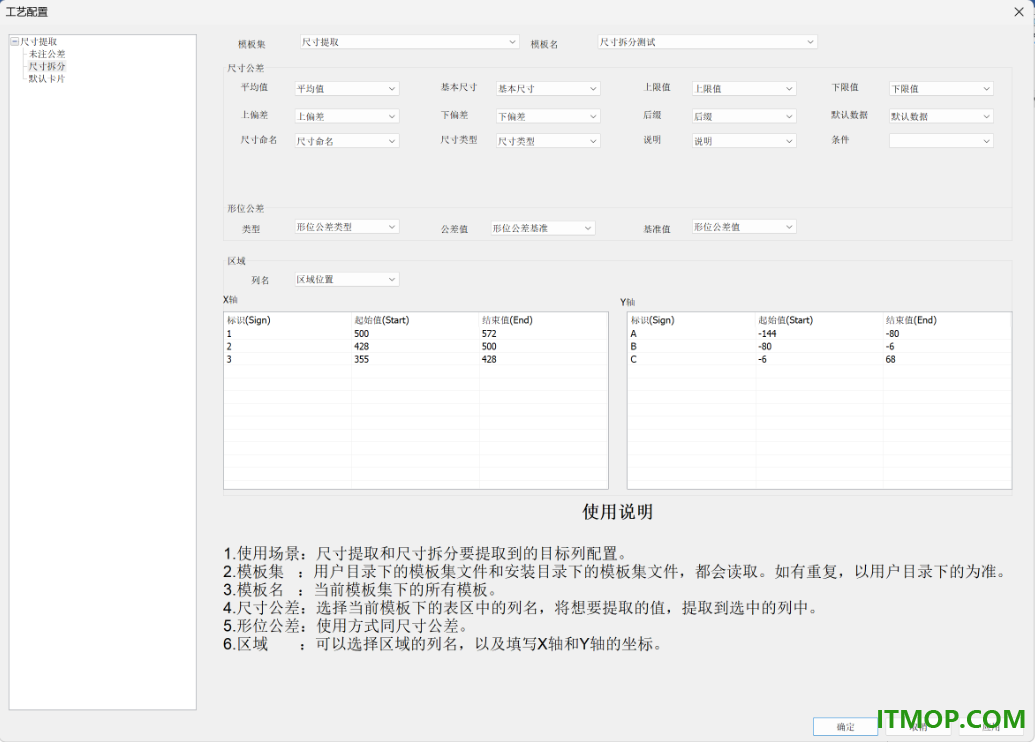Open the 平均值 dropdown
1035x742 pixels.
[x=347, y=88]
